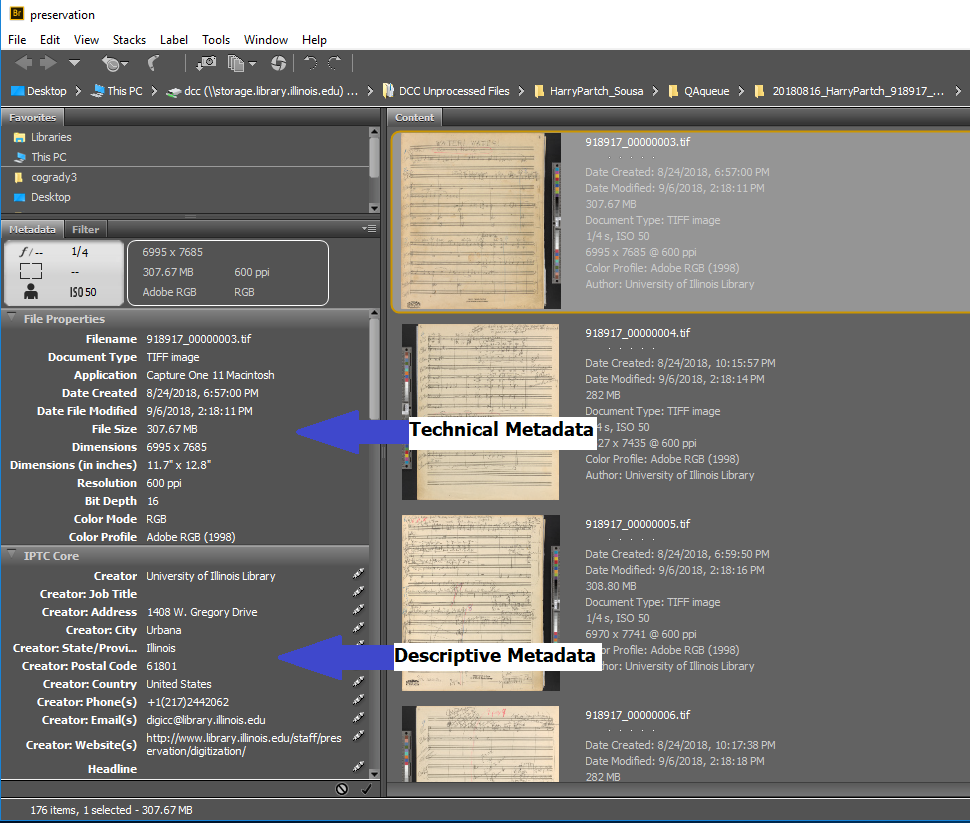Select thumbnail for 918917_00000004.tif
Viewport: 970px width, 823px height.
(x=480, y=412)
